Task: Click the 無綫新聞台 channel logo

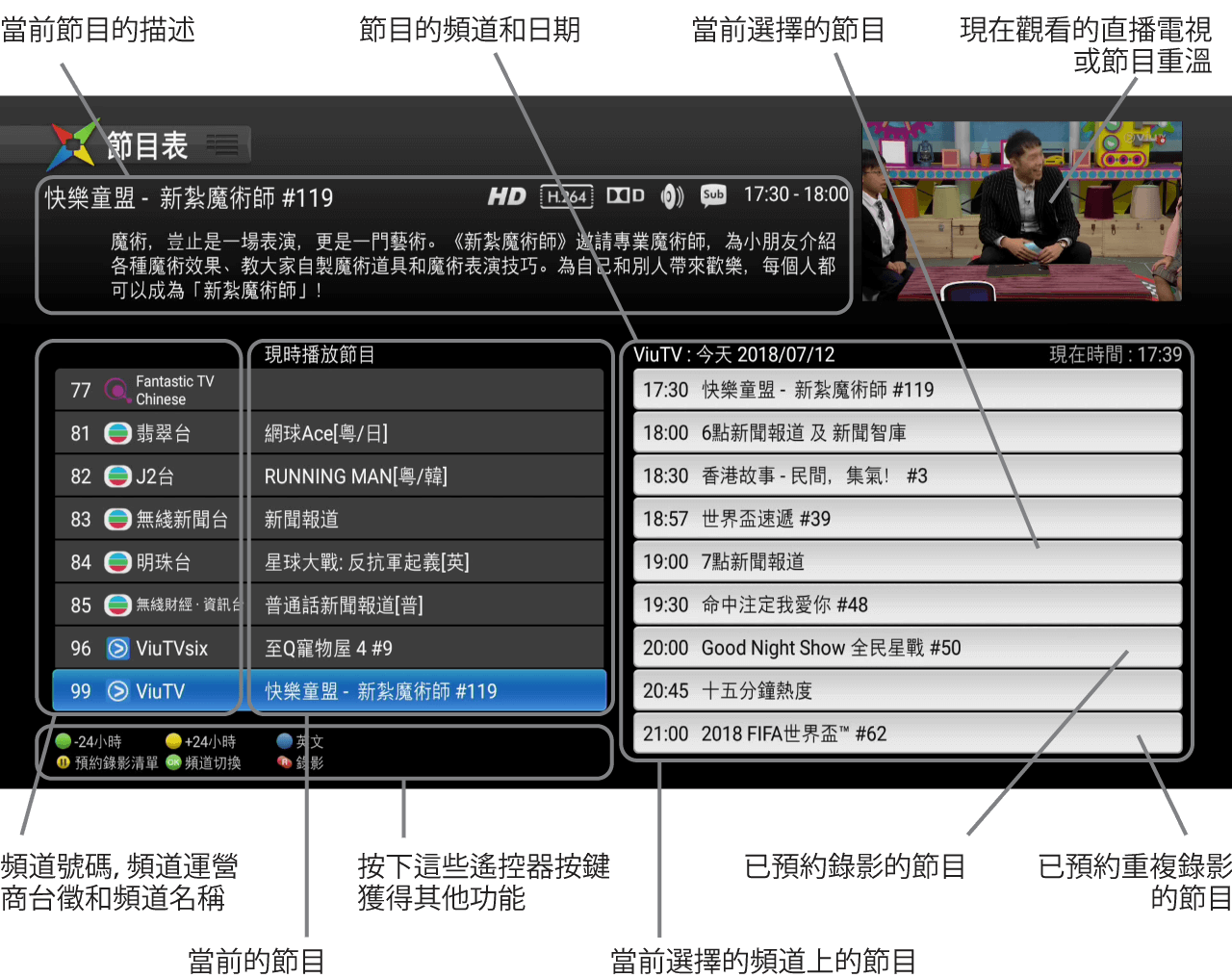Action: (117, 520)
